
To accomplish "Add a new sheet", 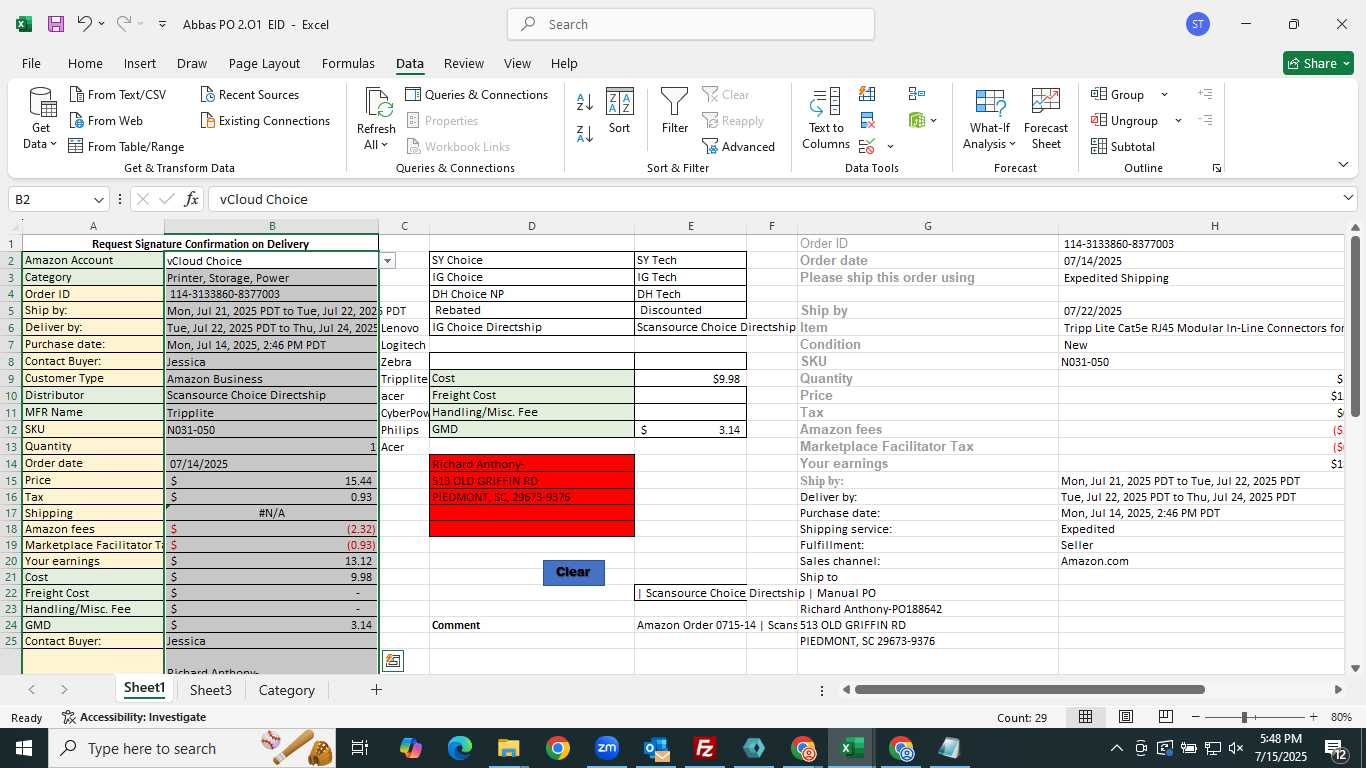I will point(376,690).
